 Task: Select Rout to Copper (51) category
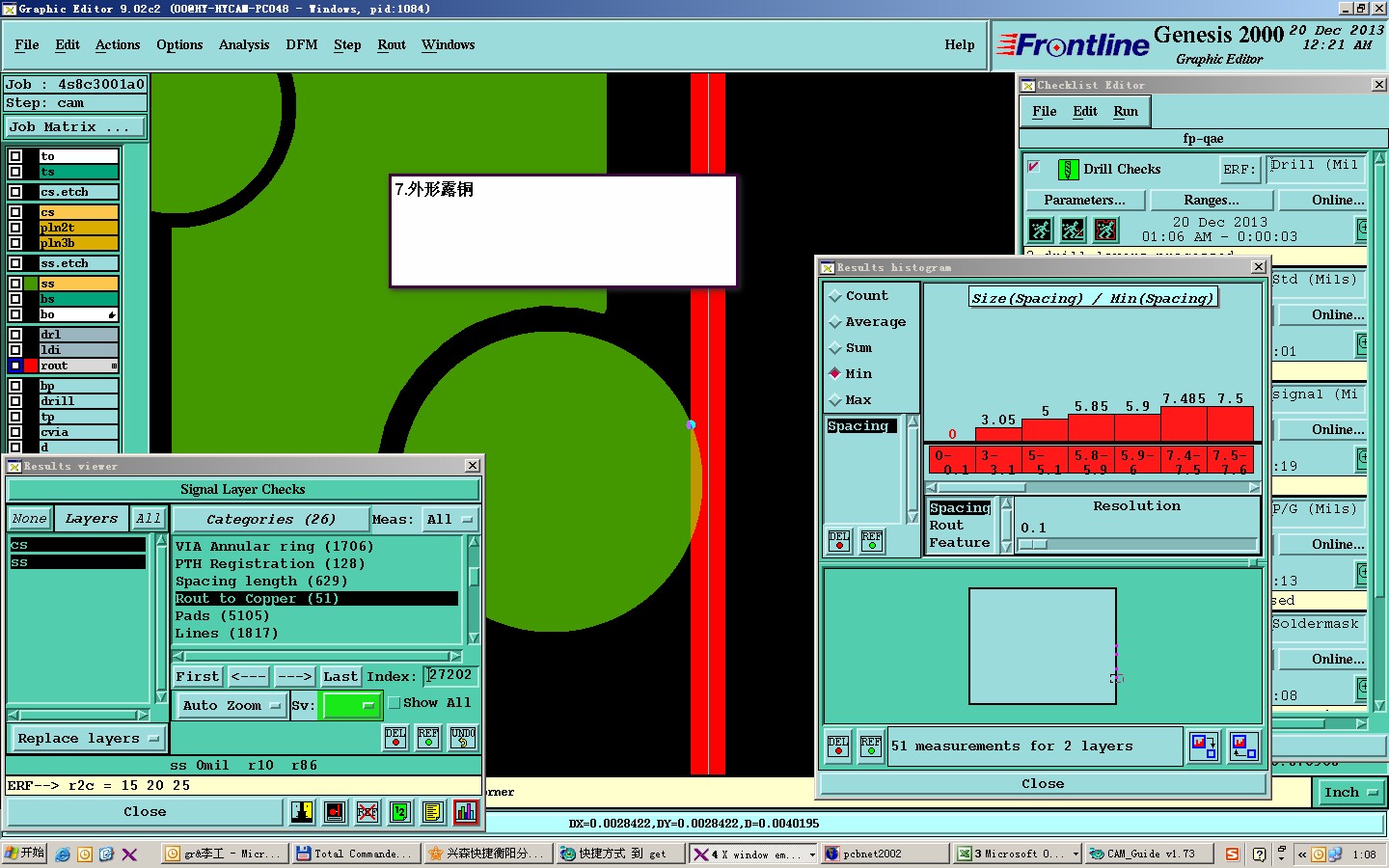point(316,599)
